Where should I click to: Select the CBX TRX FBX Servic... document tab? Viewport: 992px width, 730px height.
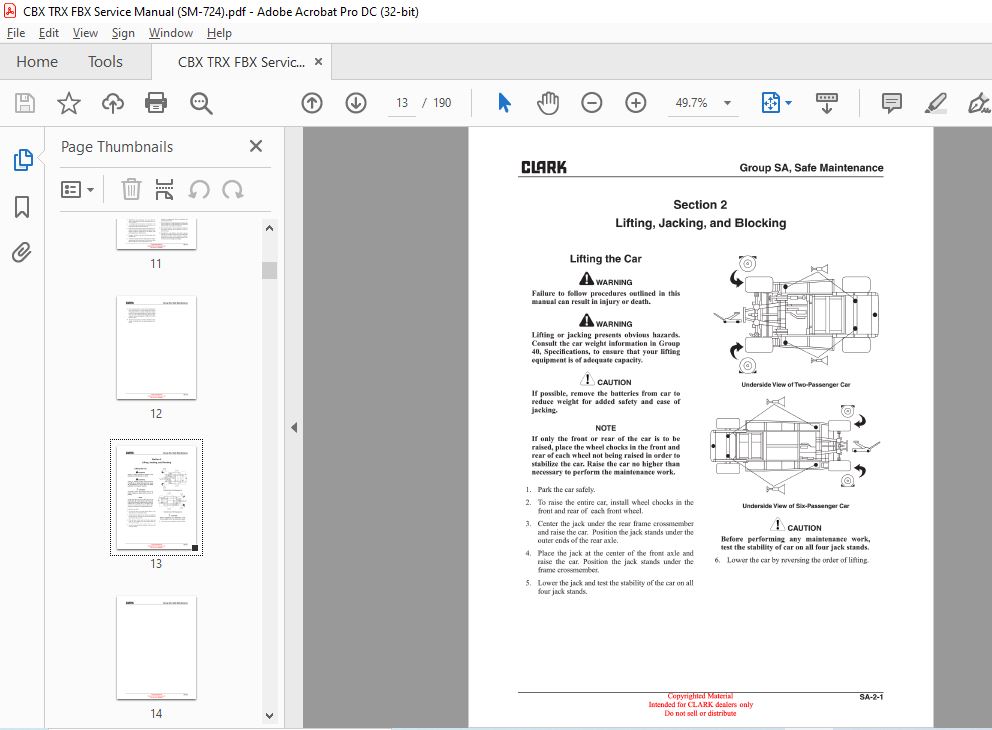point(241,62)
